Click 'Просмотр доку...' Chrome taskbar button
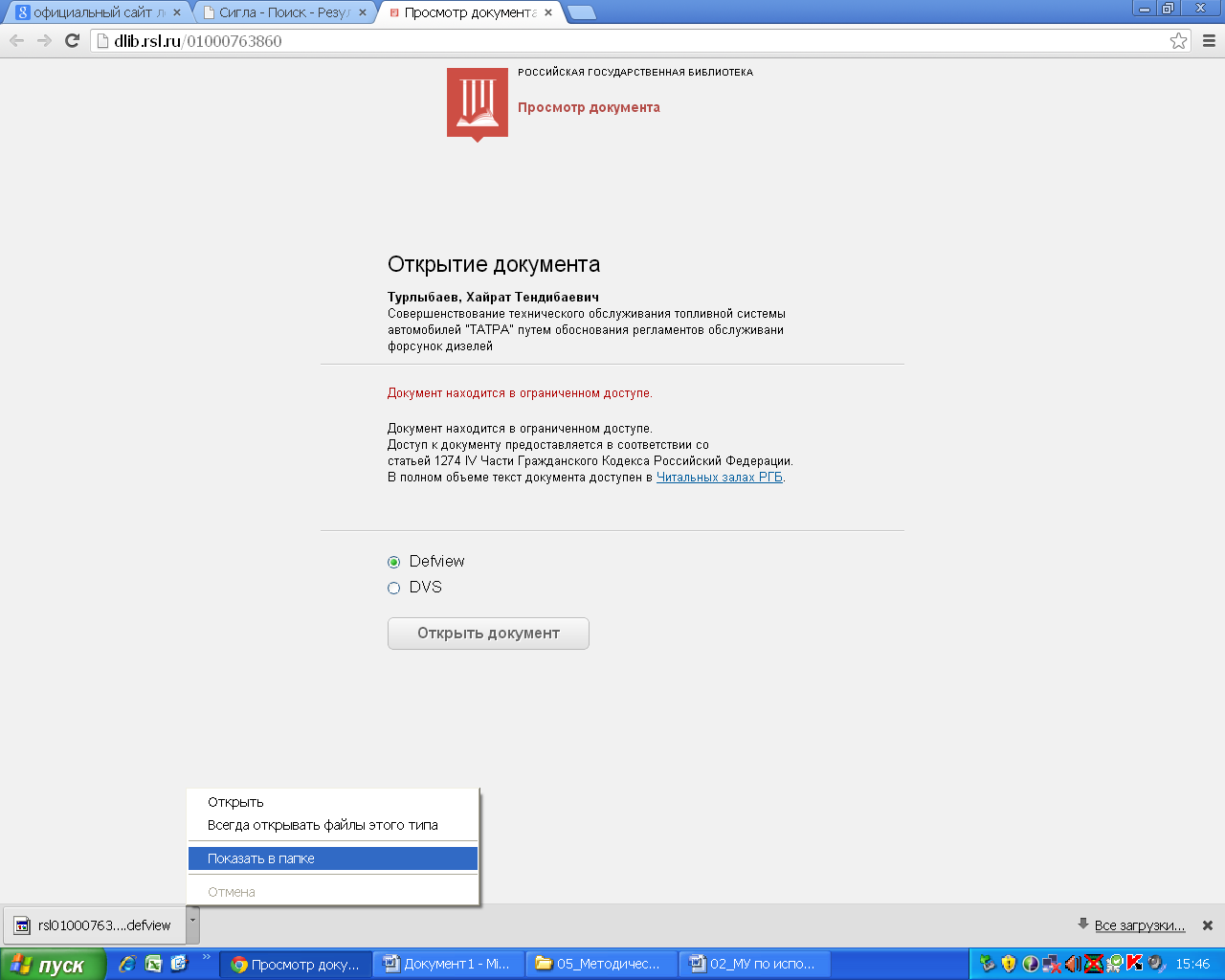 [x=296, y=964]
